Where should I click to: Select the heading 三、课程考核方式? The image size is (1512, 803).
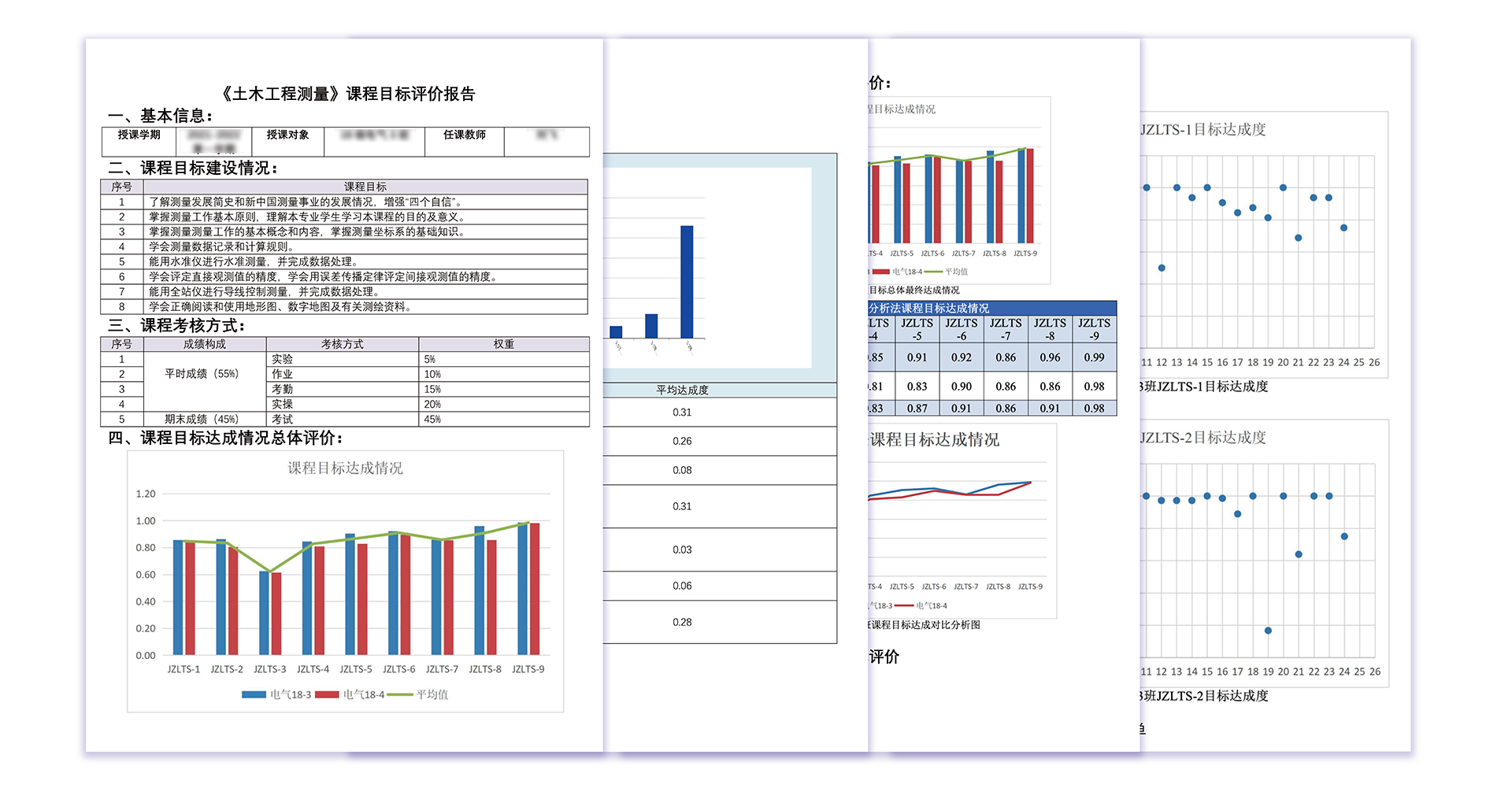176,326
